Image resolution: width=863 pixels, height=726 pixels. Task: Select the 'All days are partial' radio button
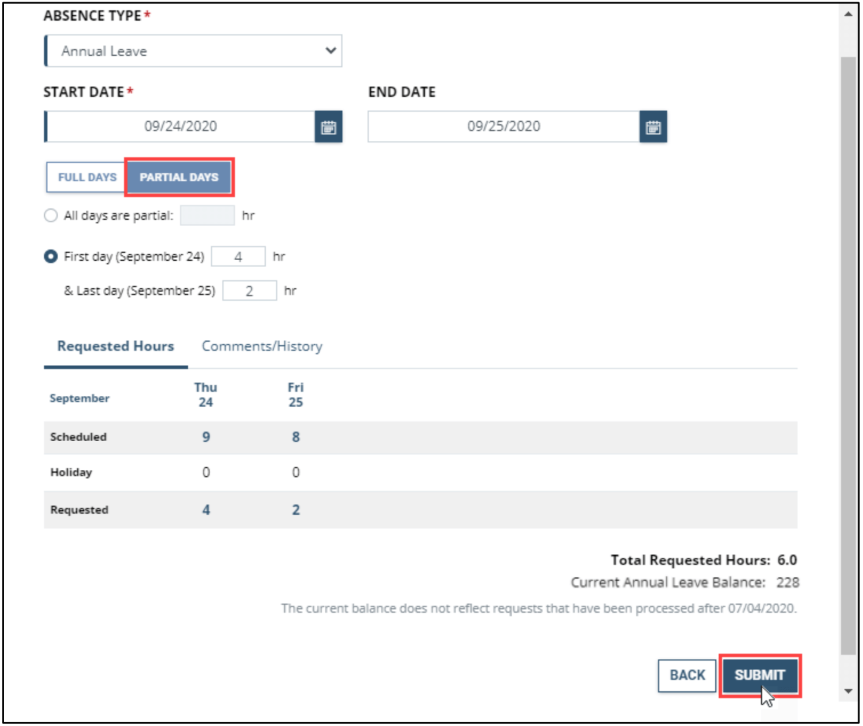(x=50, y=215)
